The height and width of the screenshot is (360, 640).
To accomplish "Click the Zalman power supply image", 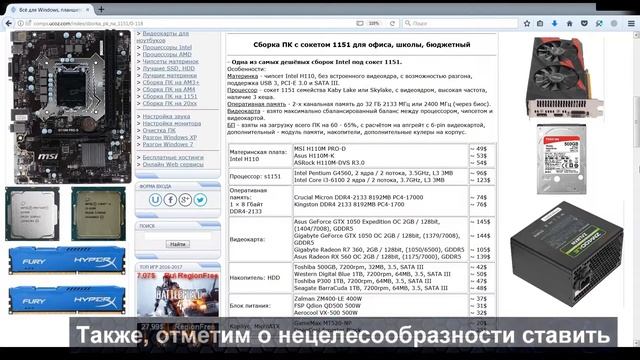I will [567, 254].
